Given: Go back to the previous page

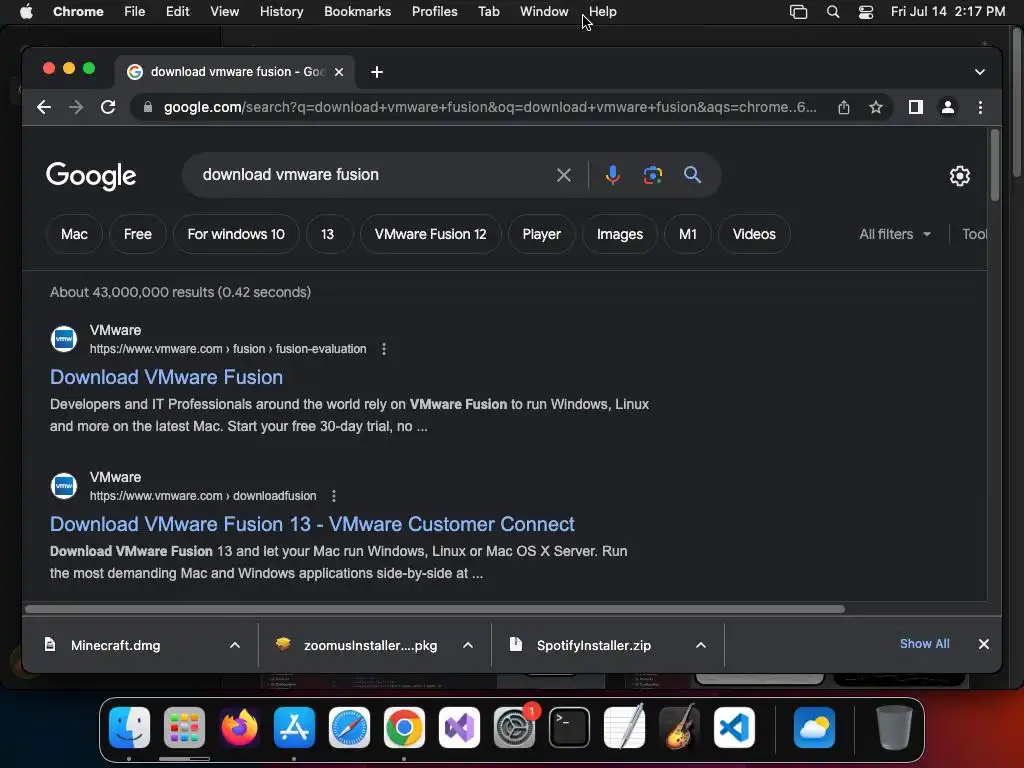Looking at the screenshot, I should [44, 107].
